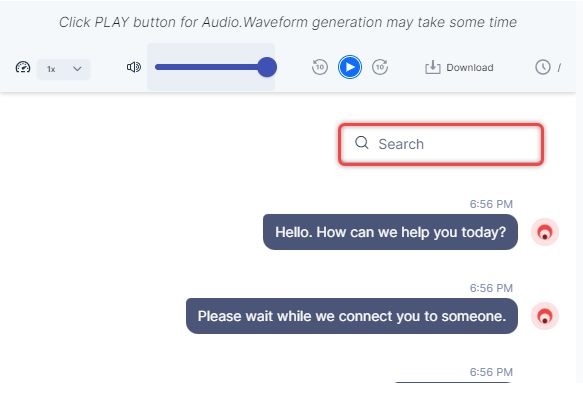Click the volume slider handle
Image resolution: width=583 pixels, height=418 pixels.
point(267,67)
